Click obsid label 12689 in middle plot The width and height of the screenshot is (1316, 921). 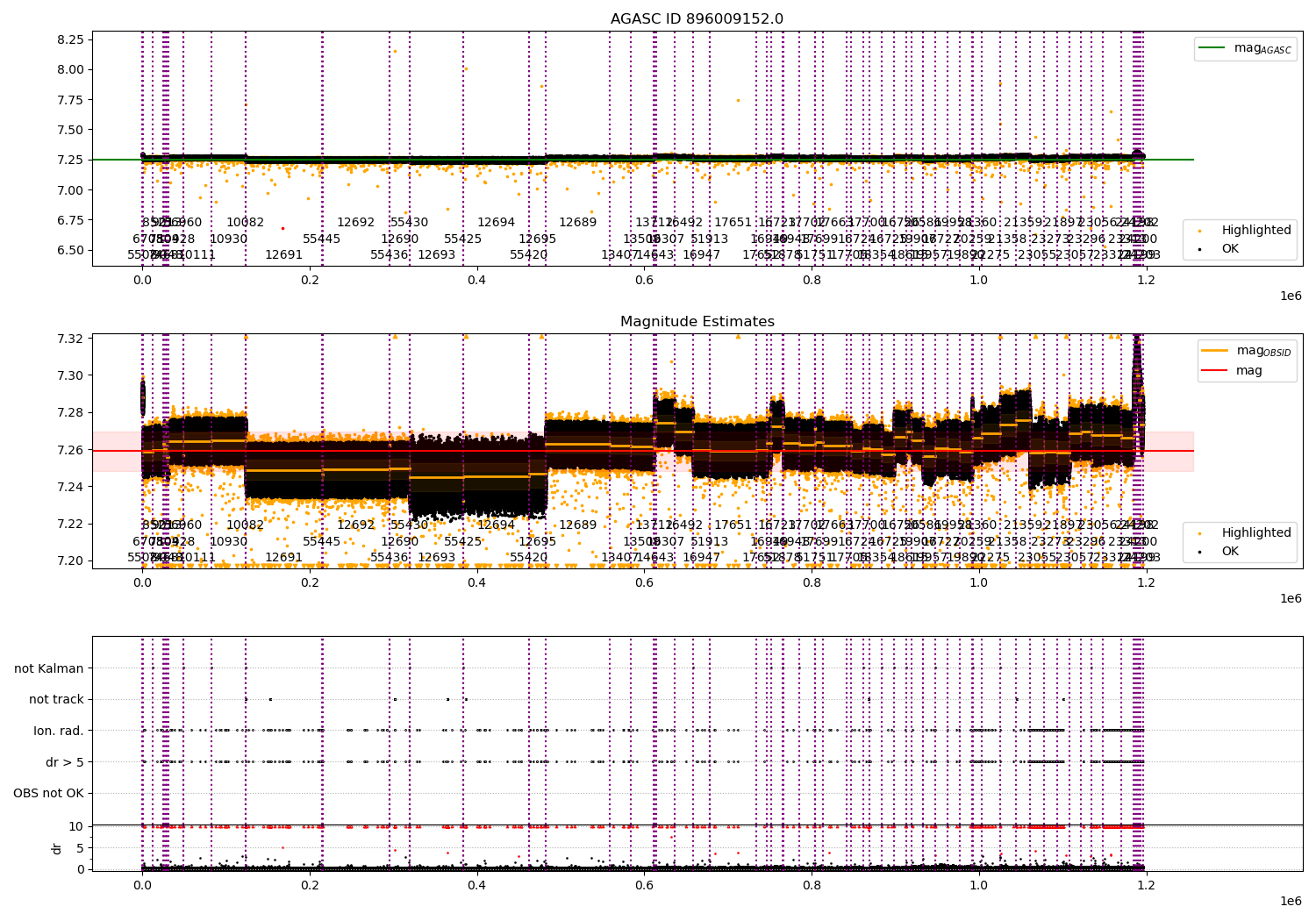tap(577, 525)
